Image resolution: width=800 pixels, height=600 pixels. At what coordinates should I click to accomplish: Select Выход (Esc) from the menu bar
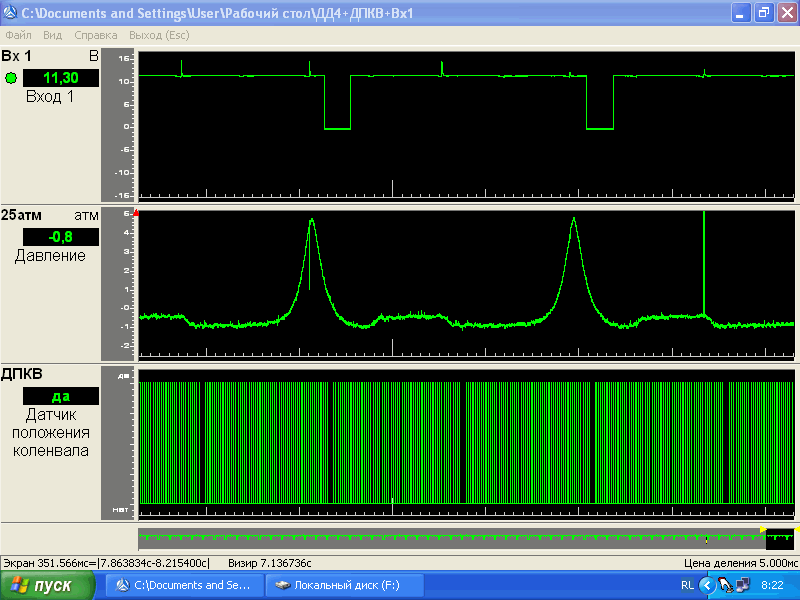[160, 35]
